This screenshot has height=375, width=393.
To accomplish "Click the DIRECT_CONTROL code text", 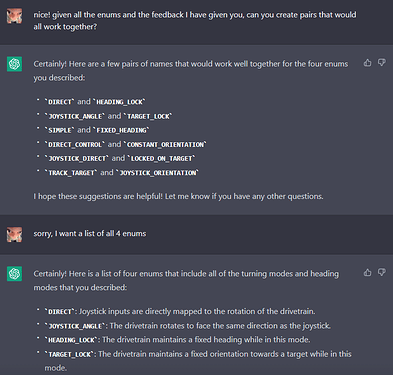I will point(75,145).
